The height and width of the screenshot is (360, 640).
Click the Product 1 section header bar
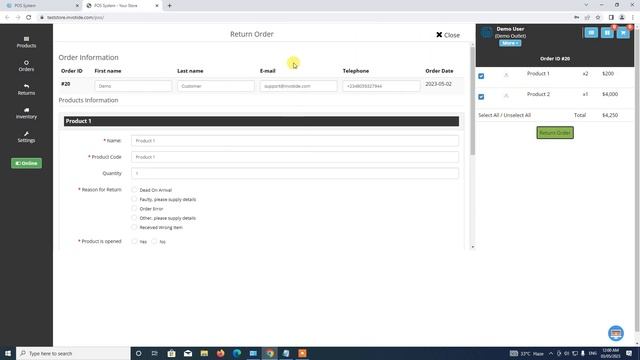pos(261,121)
